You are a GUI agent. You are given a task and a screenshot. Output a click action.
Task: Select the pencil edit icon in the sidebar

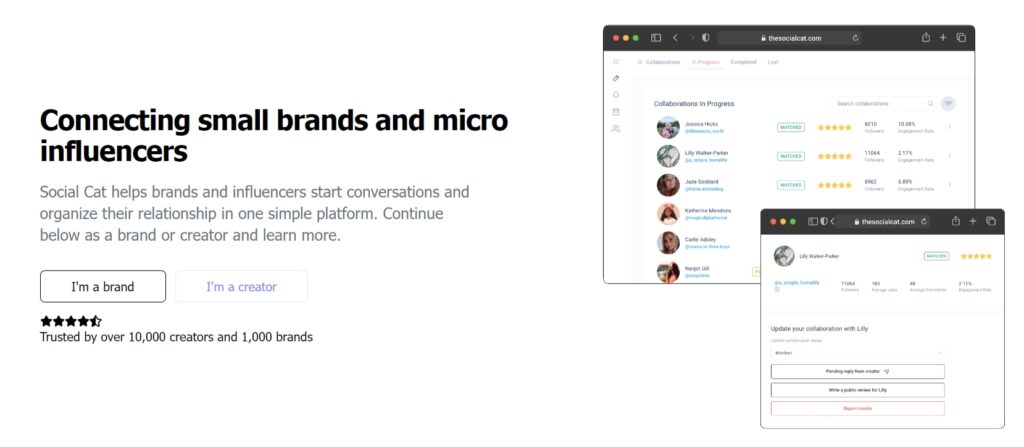pos(616,78)
